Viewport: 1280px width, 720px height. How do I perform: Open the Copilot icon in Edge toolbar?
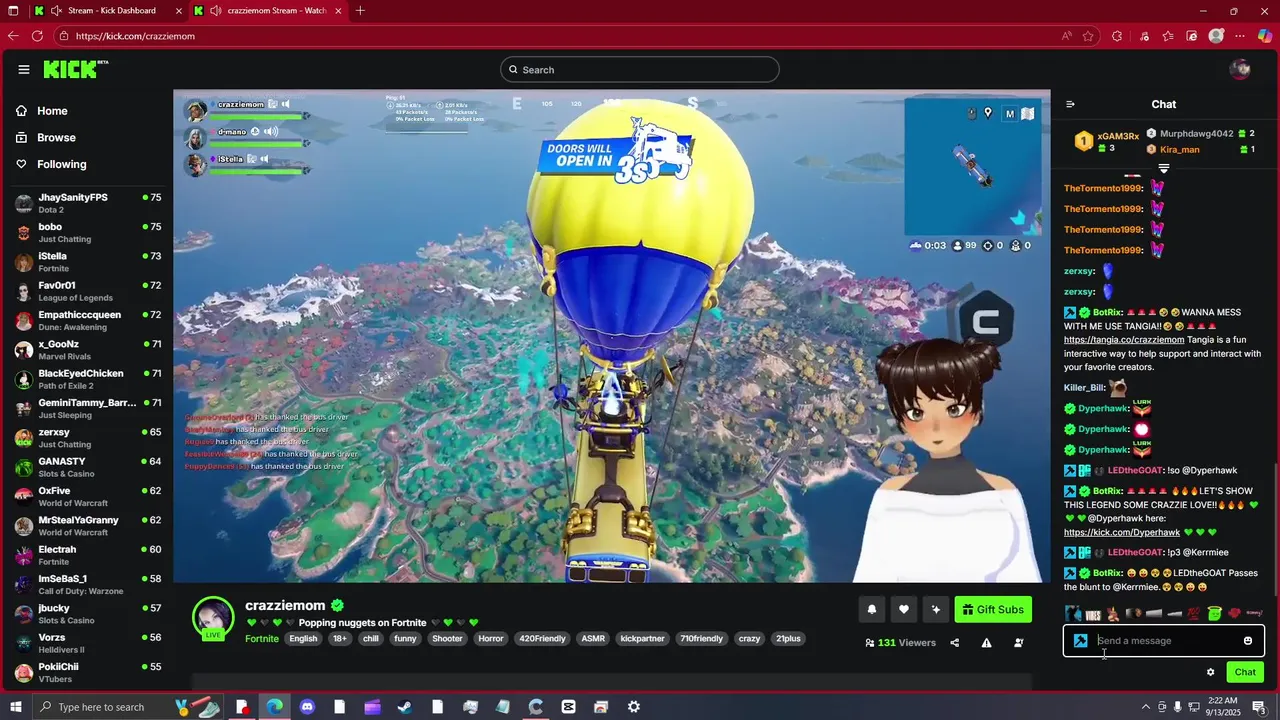[1264, 36]
